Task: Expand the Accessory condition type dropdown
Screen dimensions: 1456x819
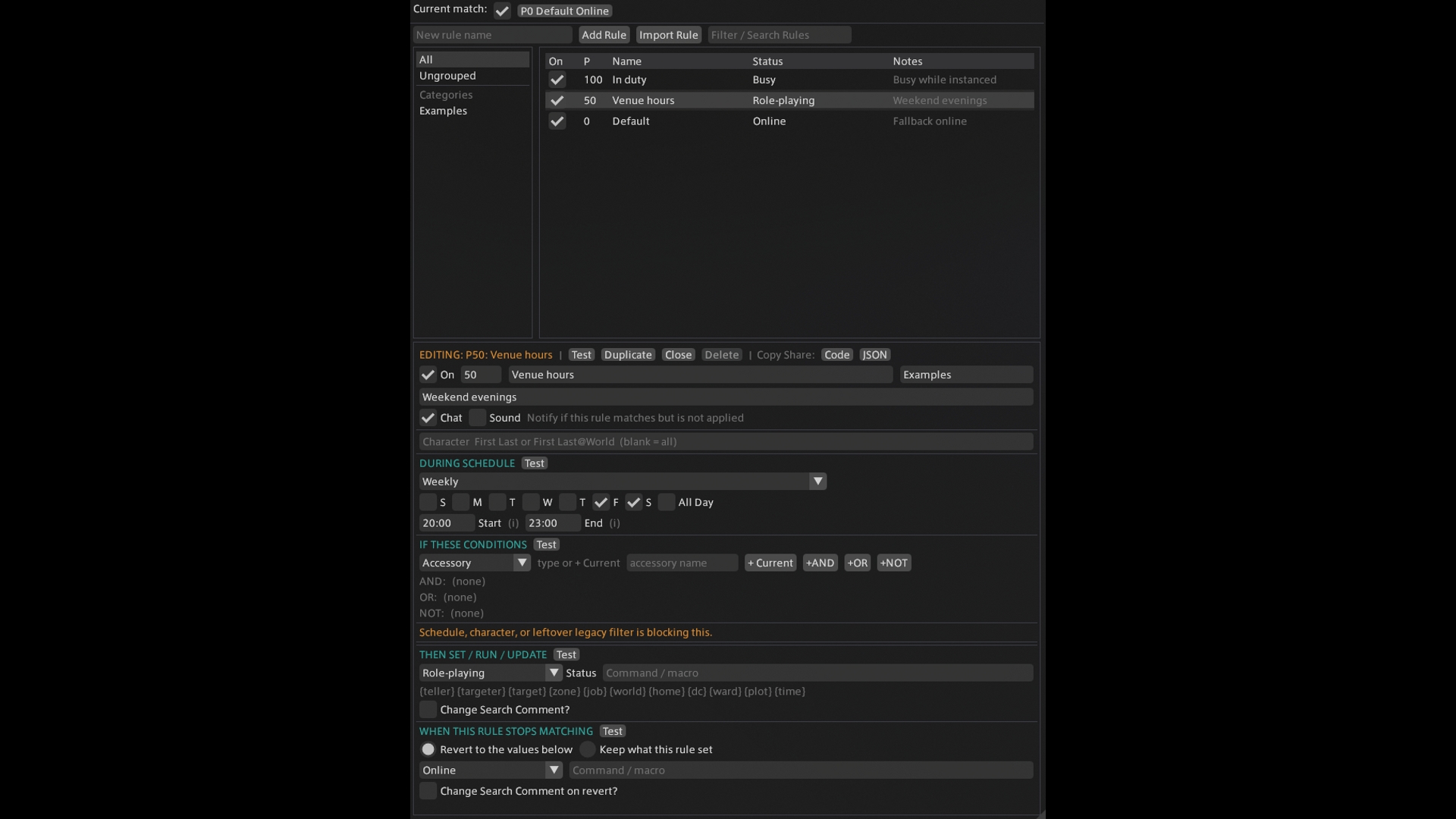Action: click(475, 563)
